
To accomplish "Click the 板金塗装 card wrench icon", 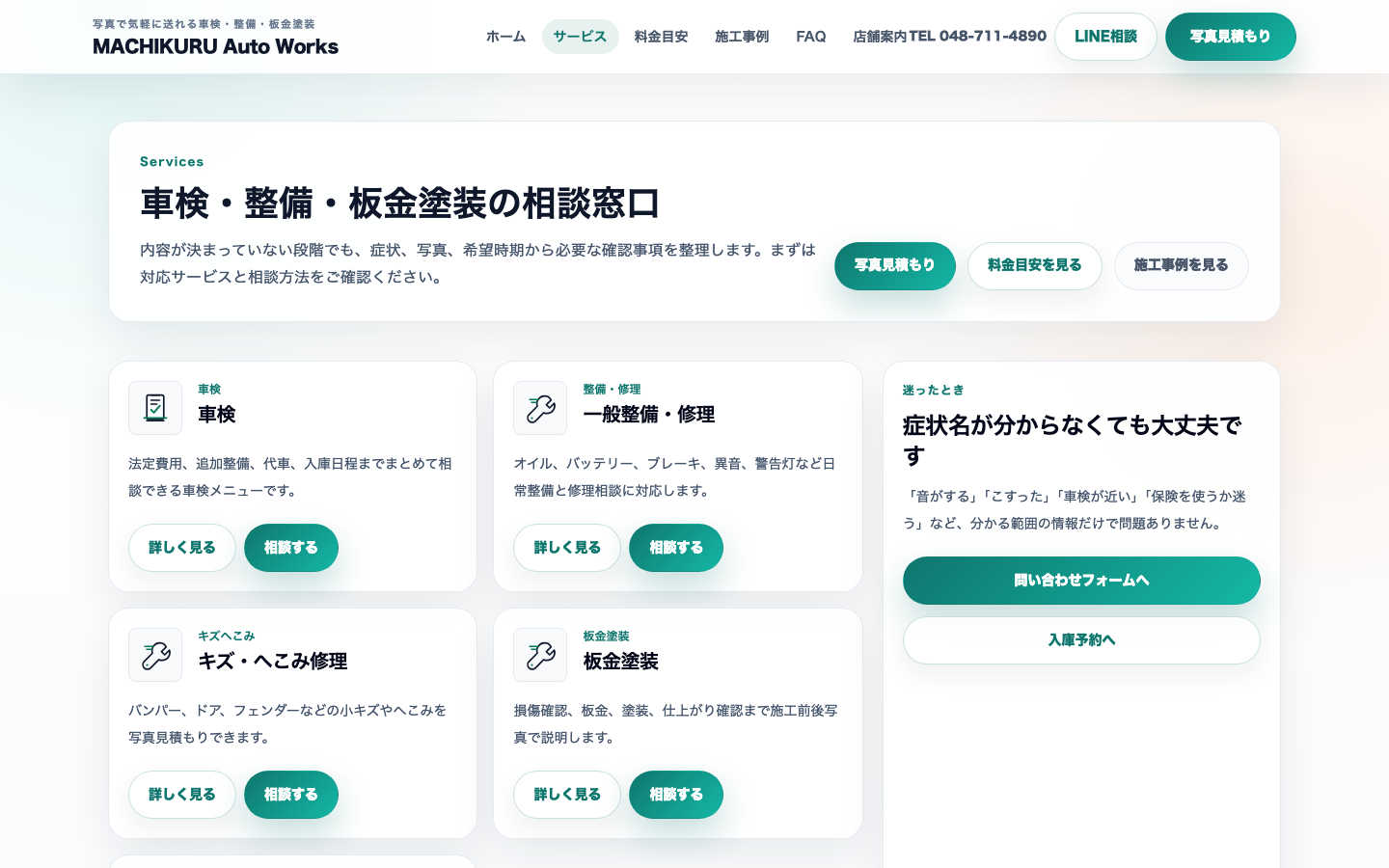I will coord(540,655).
